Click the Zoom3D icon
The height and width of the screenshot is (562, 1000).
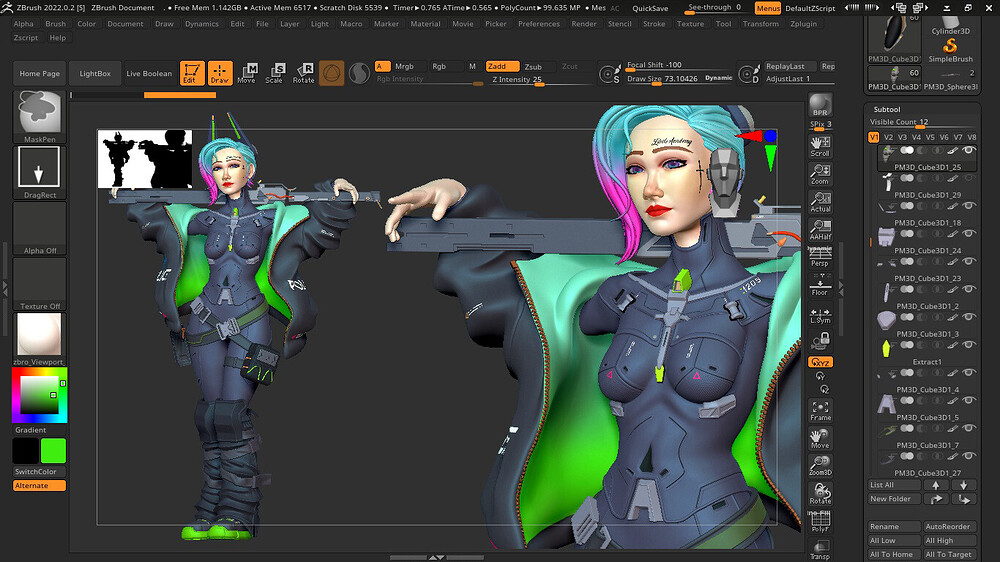[820, 466]
